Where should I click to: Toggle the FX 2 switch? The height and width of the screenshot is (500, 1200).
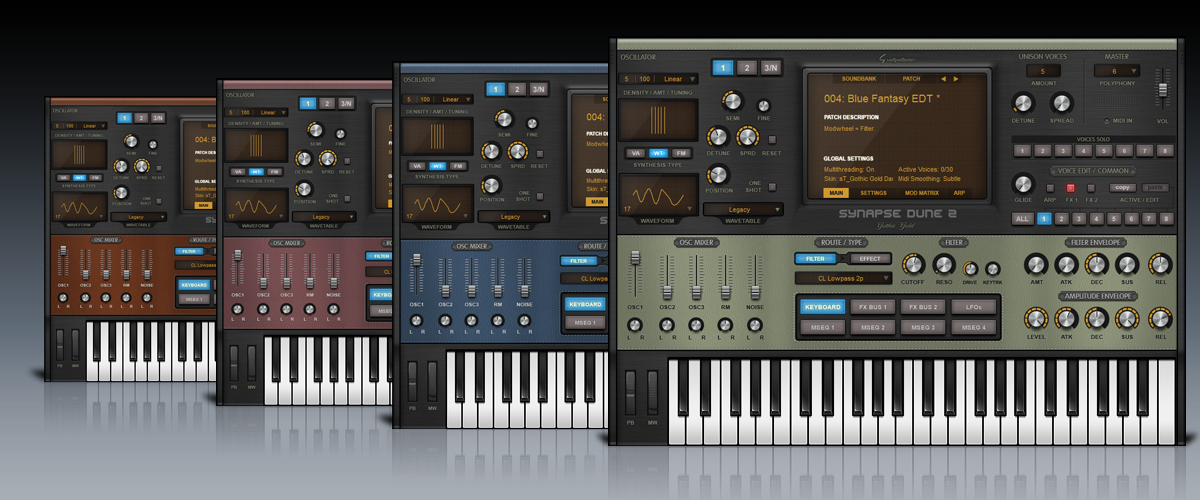click(x=1090, y=187)
